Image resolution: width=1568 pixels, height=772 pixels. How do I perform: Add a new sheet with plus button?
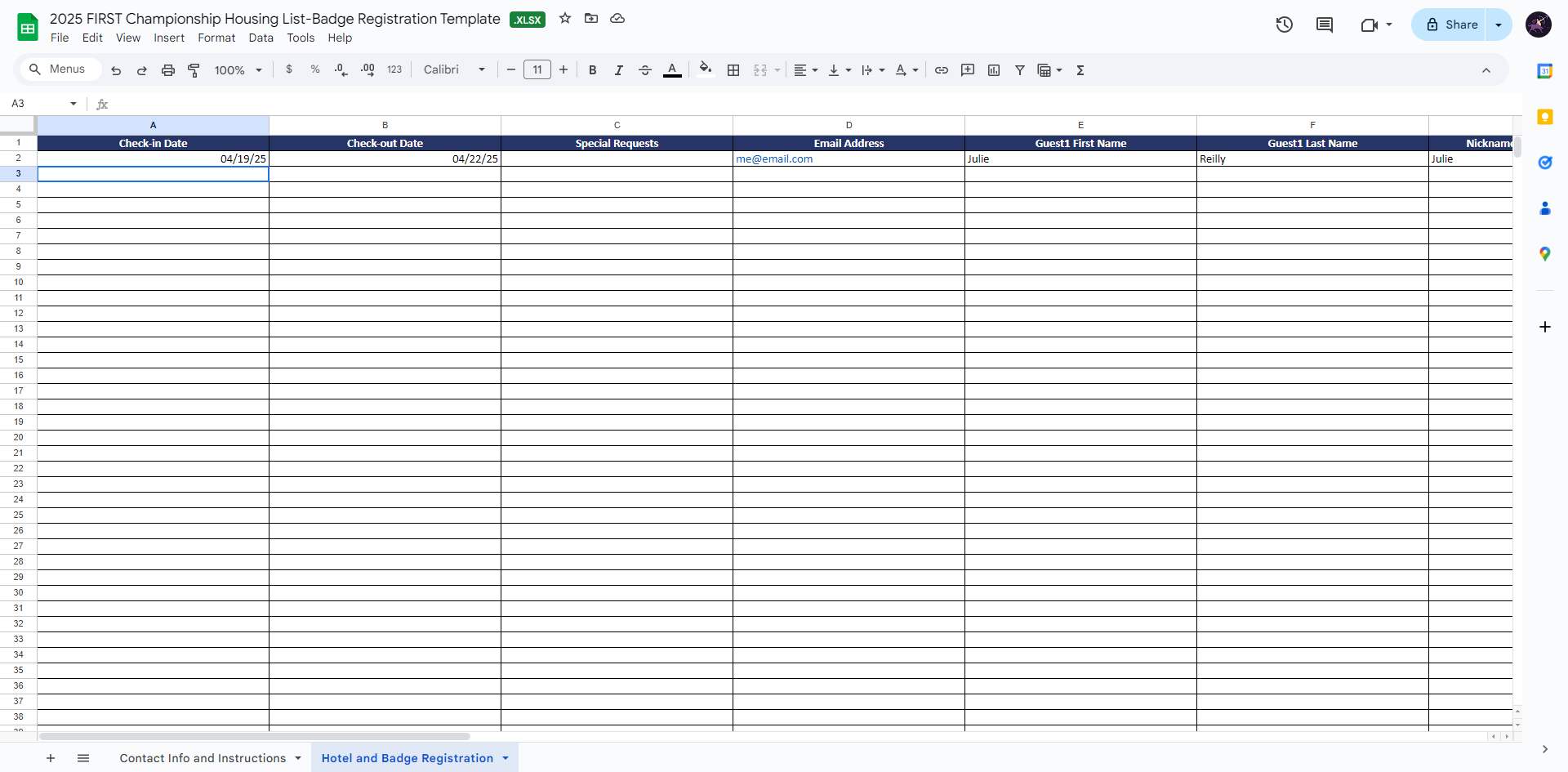(51, 758)
